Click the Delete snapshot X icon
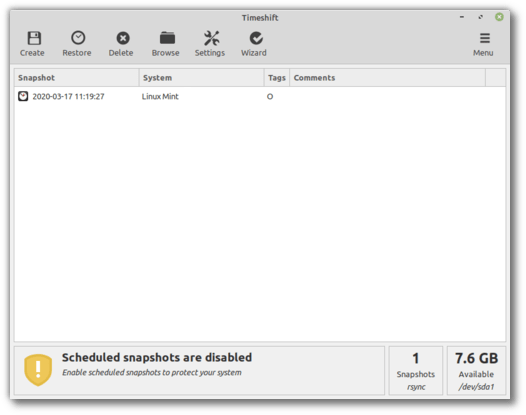 [123, 38]
